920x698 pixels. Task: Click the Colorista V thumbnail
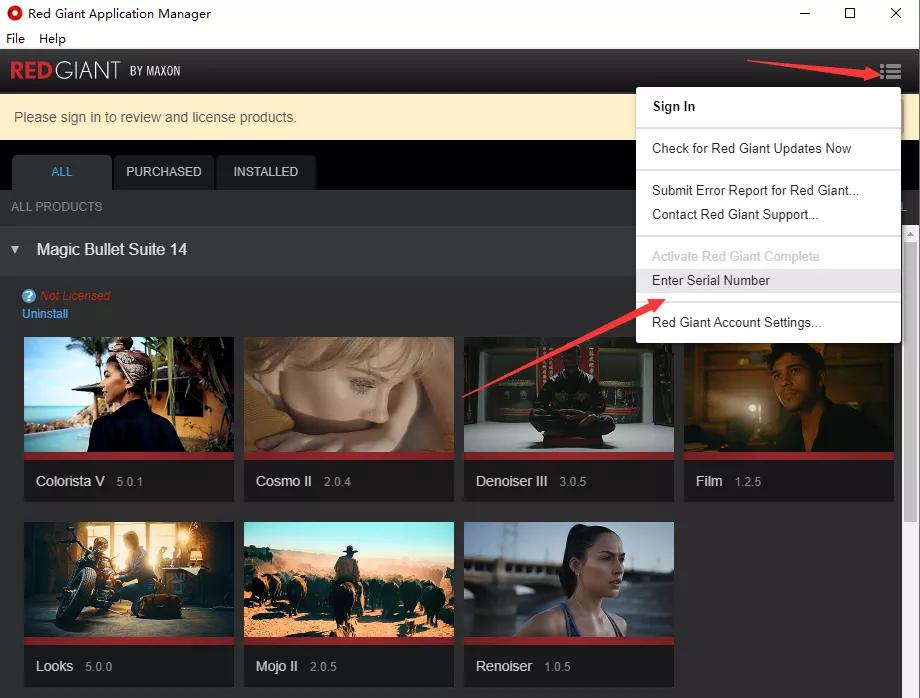129,395
